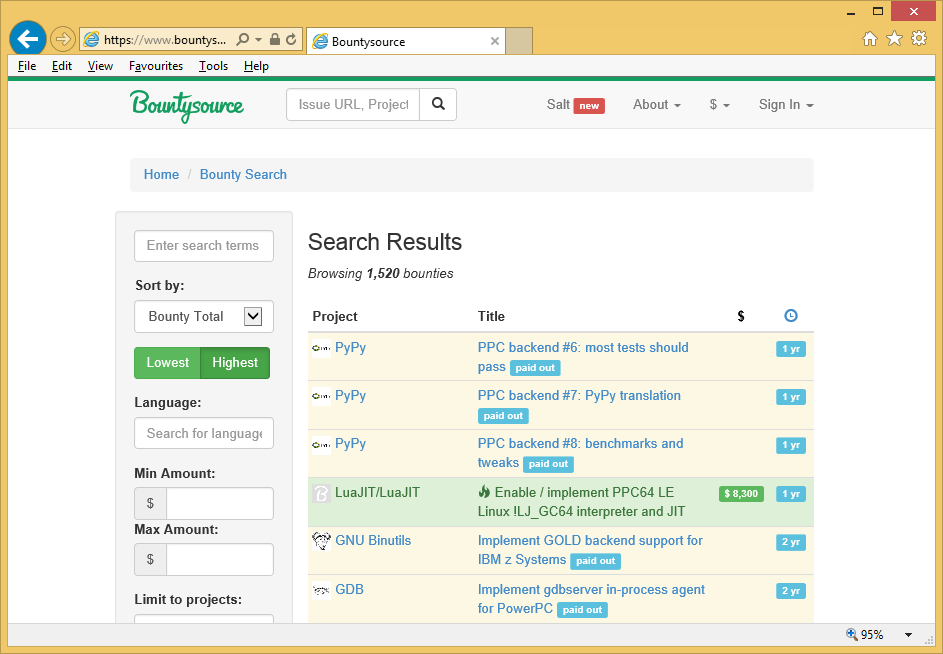Open browser settings gear icon
Image resolution: width=943 pixels, height=654 pixels.
[x=918, y=39]
